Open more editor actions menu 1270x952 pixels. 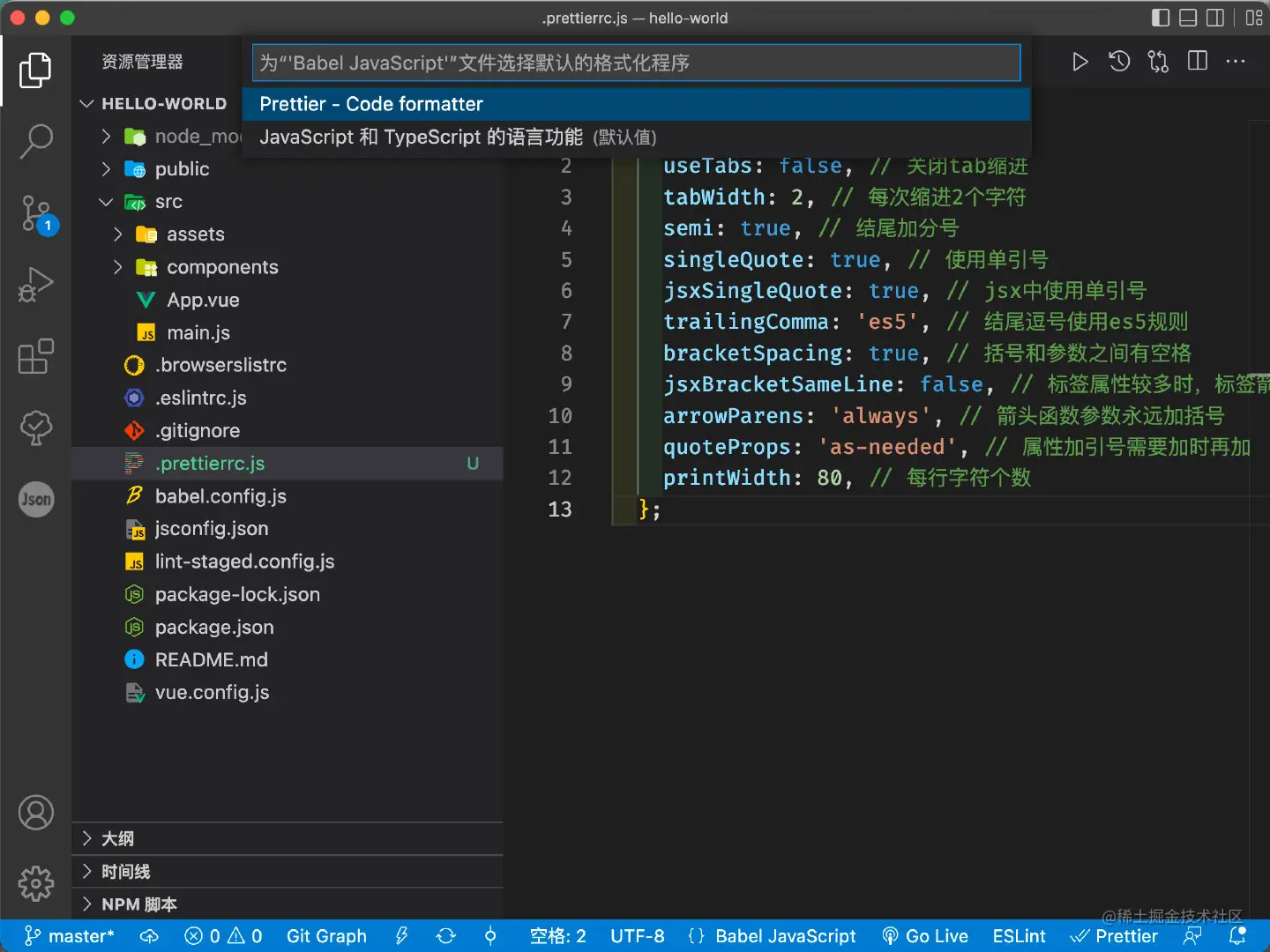coord(1236,62)
